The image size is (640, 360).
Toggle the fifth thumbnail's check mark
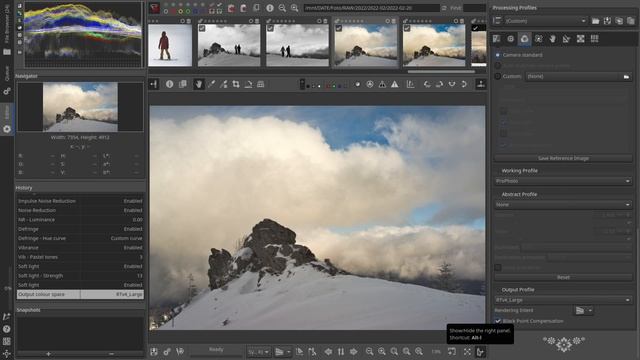point(407,28)
